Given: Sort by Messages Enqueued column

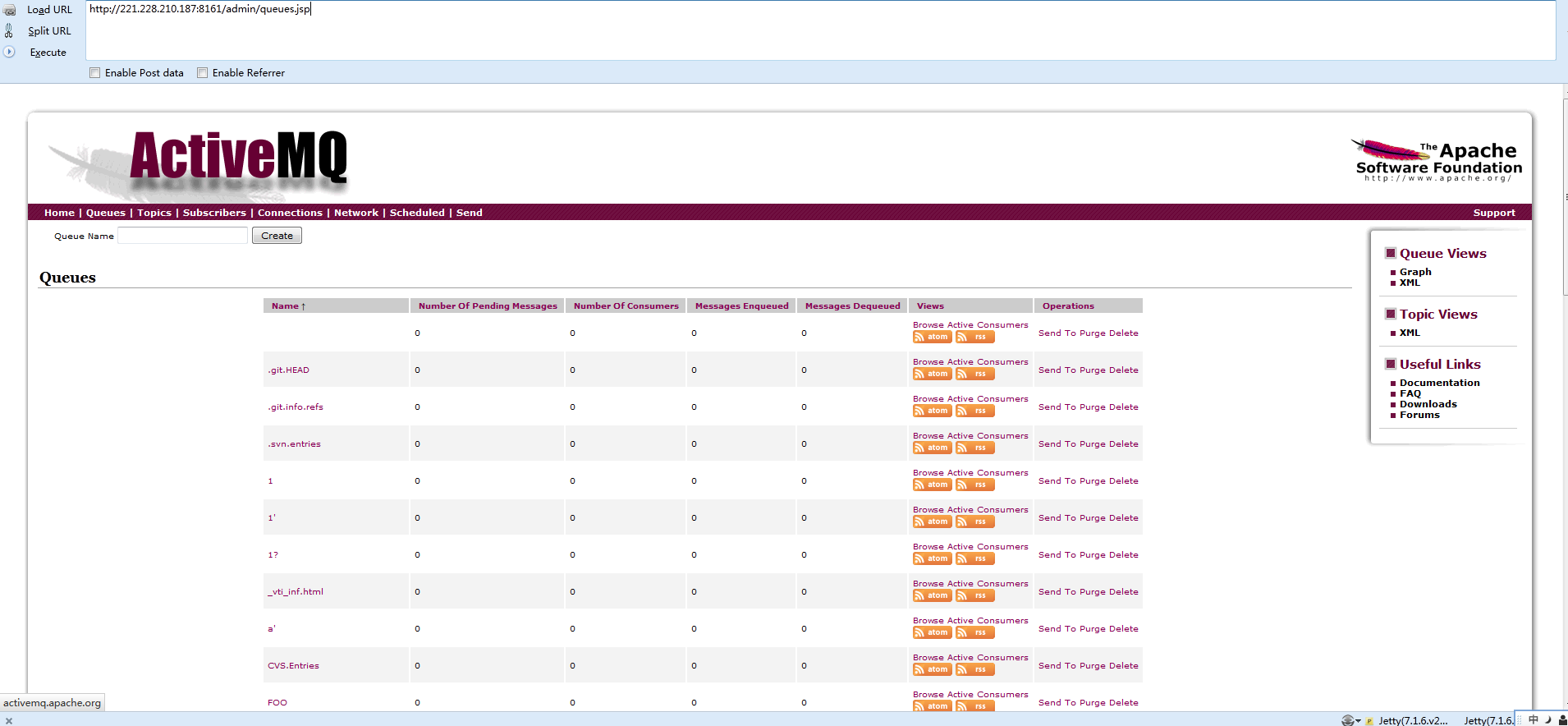Looking at the screenshot, I should pos(742,306).
